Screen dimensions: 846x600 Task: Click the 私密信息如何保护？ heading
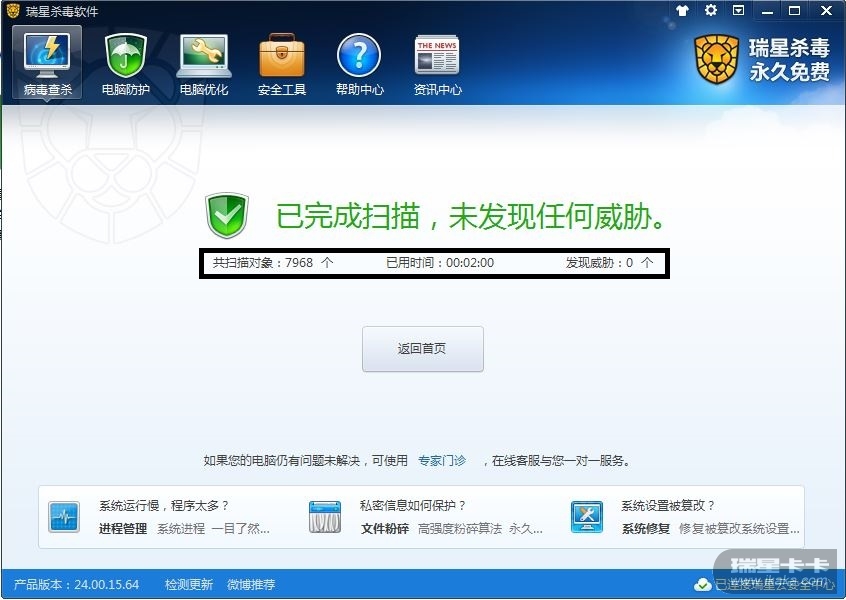[413, 506]
